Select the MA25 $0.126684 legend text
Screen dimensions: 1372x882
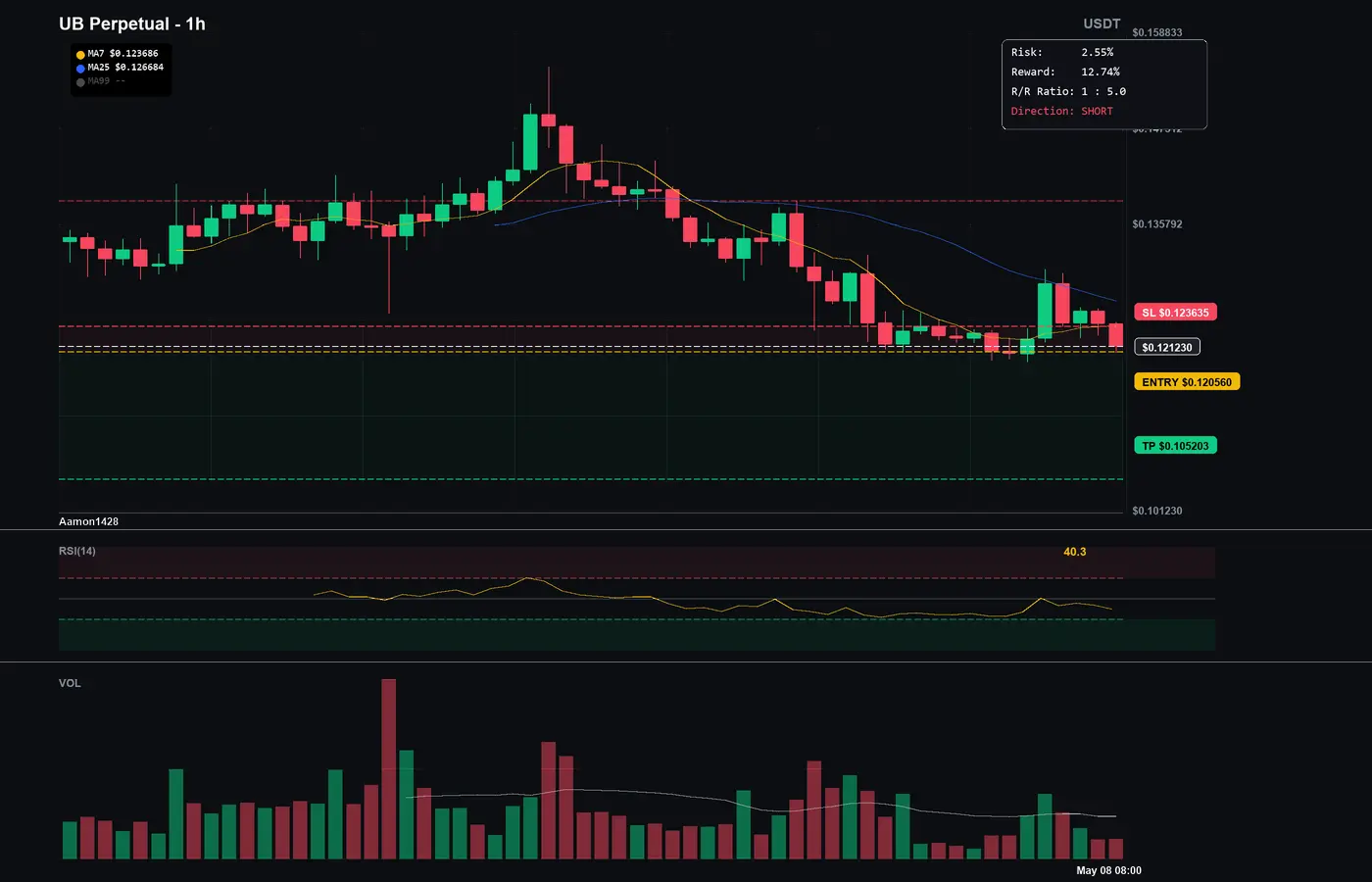coord(125,68)
